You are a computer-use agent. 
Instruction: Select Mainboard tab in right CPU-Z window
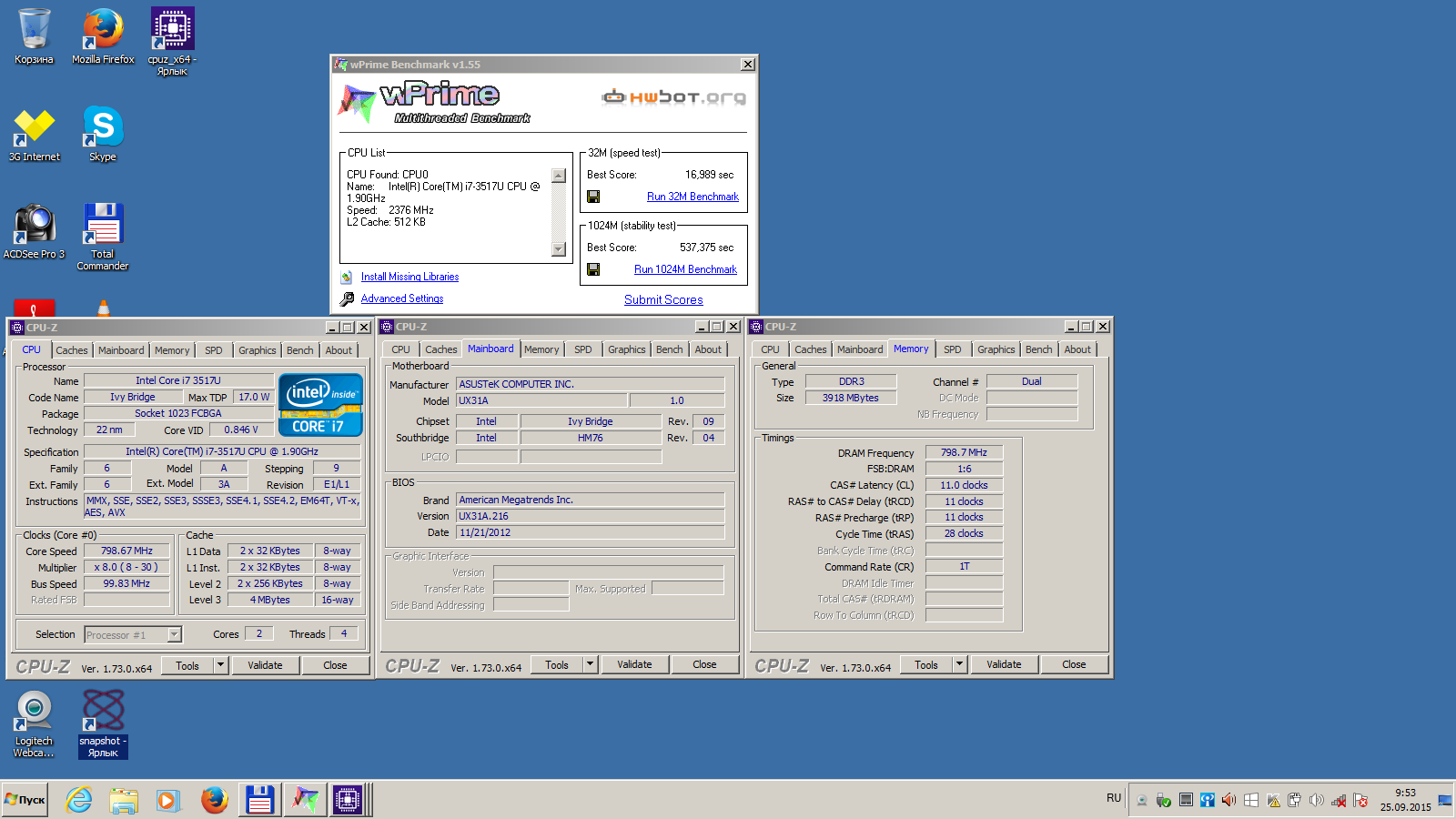pyautogui.click(x=860, y=349)
